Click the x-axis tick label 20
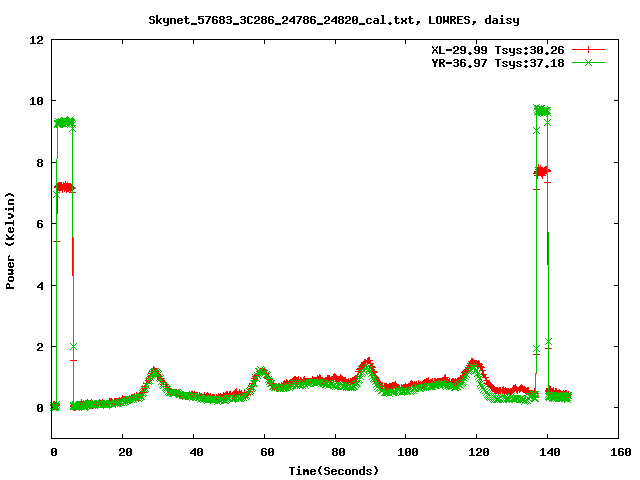The width and height of the screenshot is (640, 480). (125, 452)
